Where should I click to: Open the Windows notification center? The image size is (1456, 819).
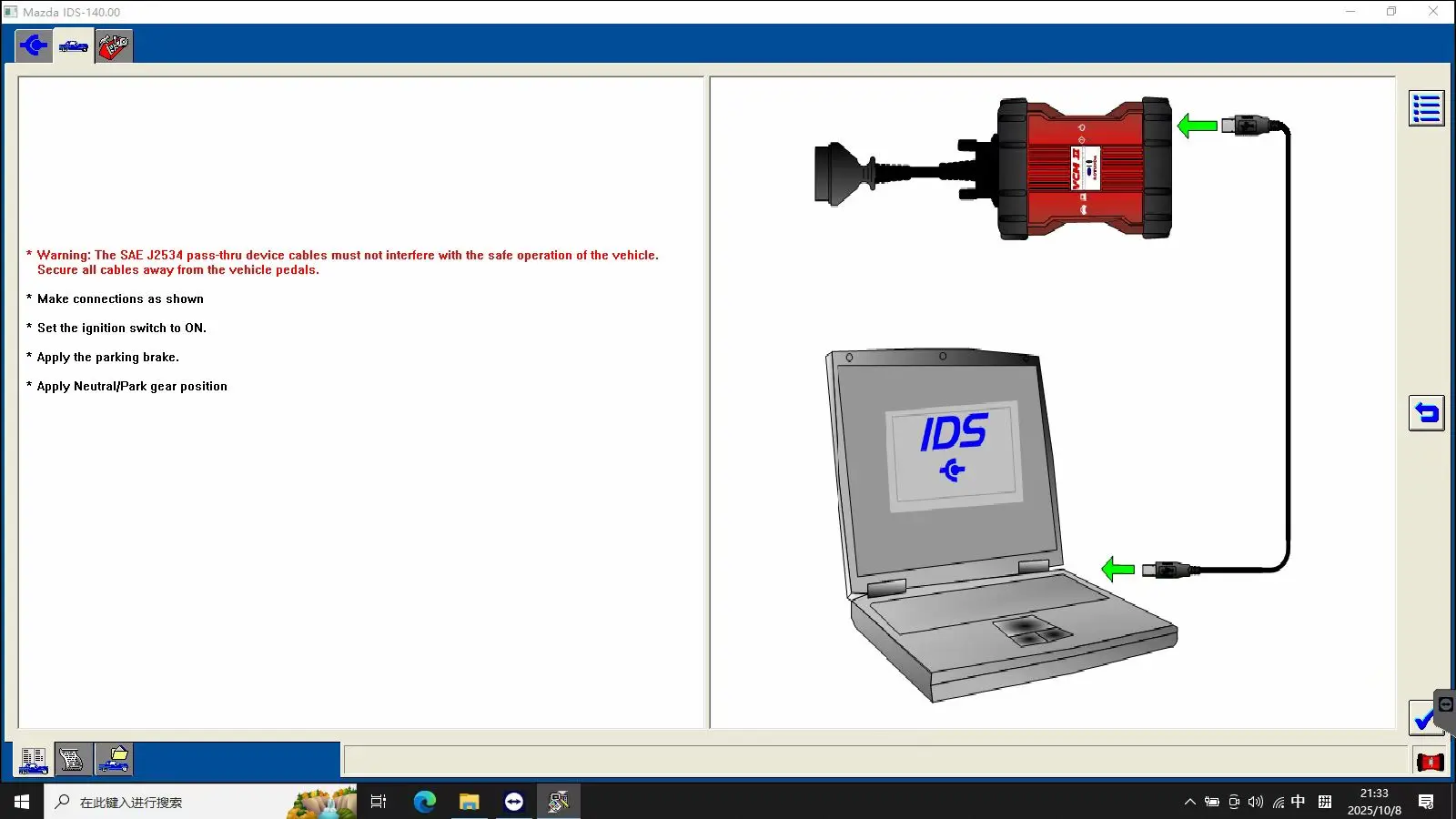point(1426,802)
